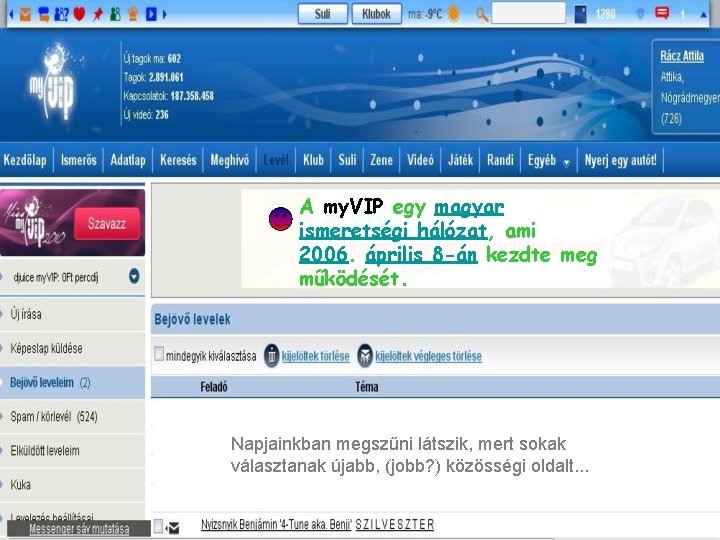Open sender link Nyizsnyik Benjámin '4-Tune aka. Benji'

tap(276, 524)
